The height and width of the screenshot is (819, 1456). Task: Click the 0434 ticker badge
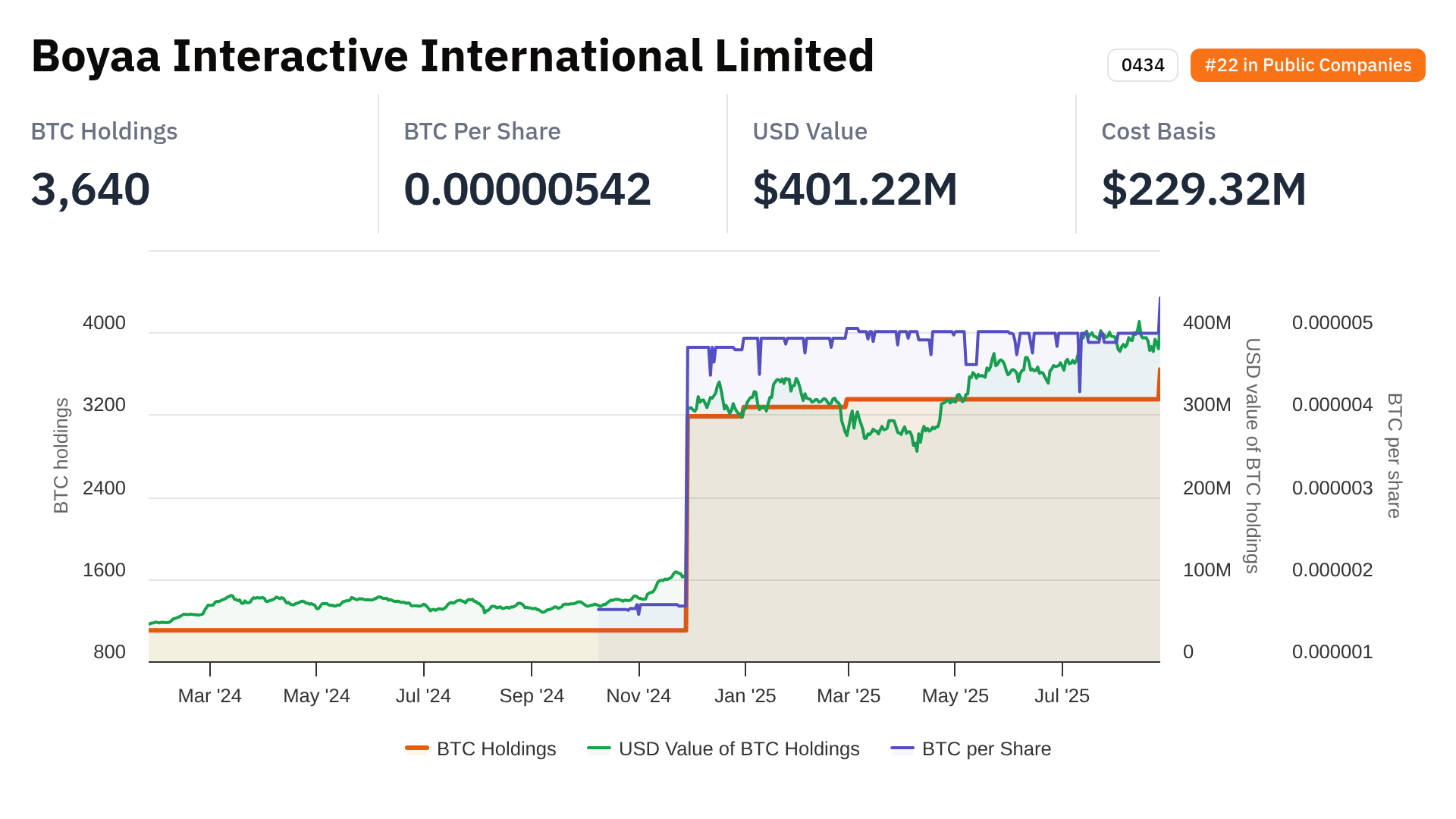point(1142,65)
